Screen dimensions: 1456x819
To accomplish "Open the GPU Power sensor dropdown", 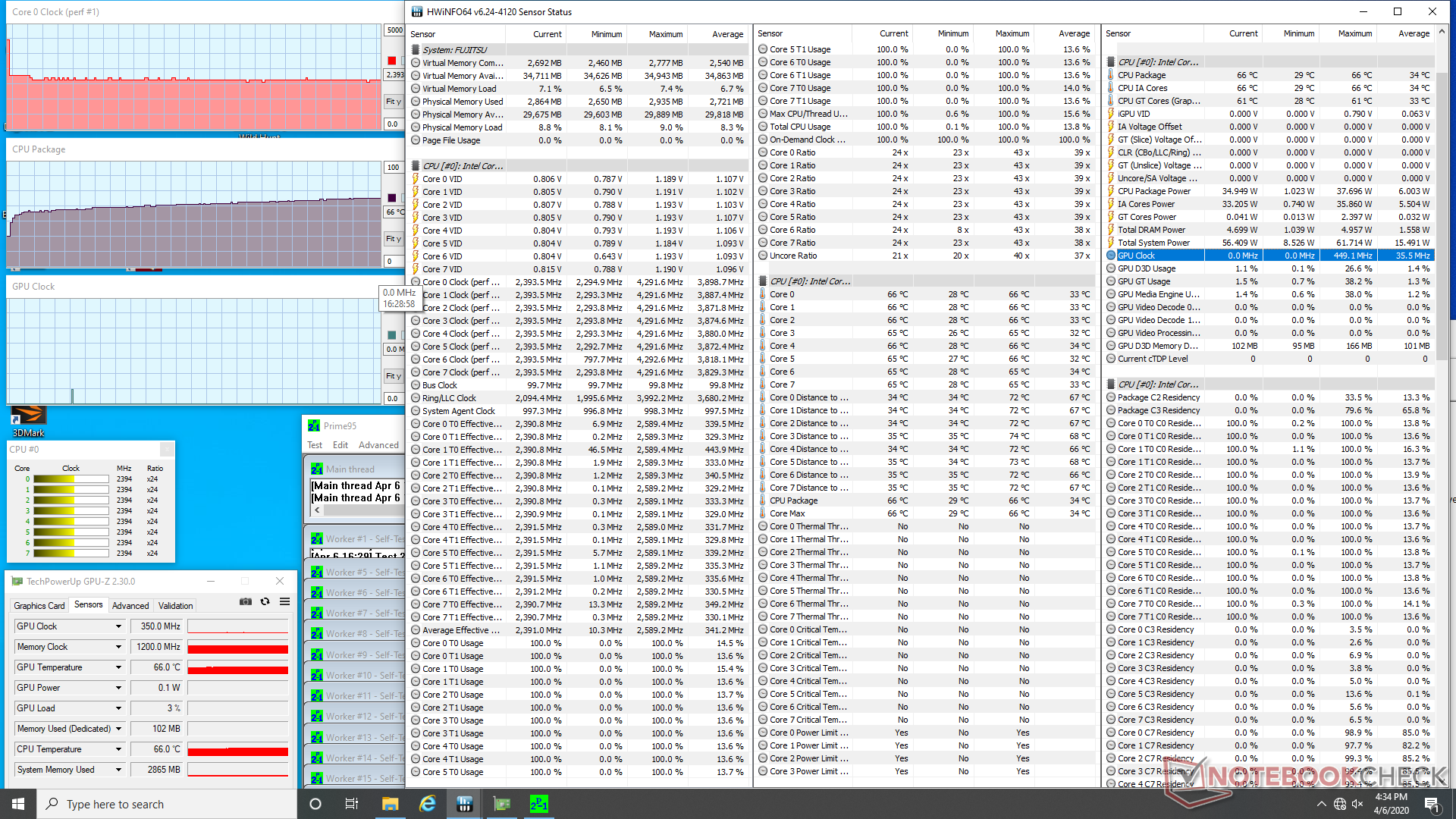I will pyautogui.click(x=118, y=688).
